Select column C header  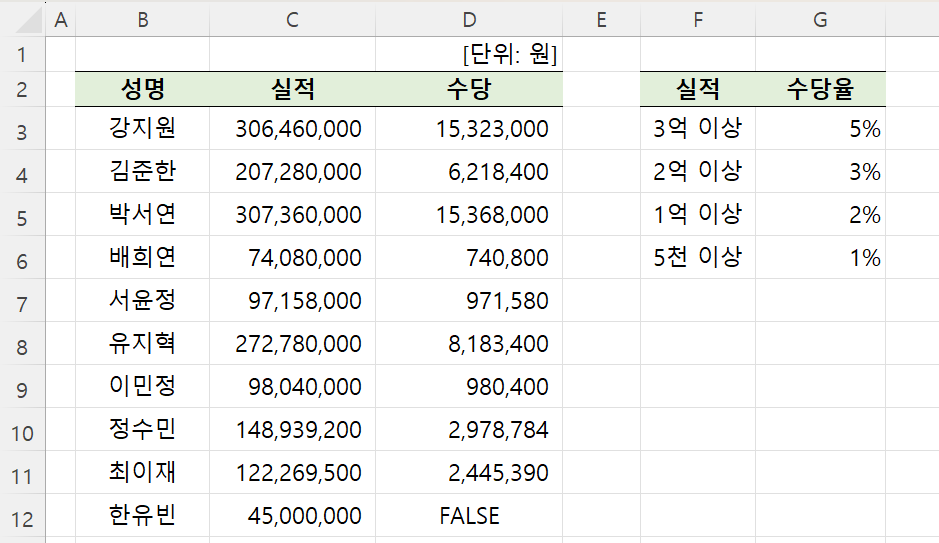[x=292, y=20]
